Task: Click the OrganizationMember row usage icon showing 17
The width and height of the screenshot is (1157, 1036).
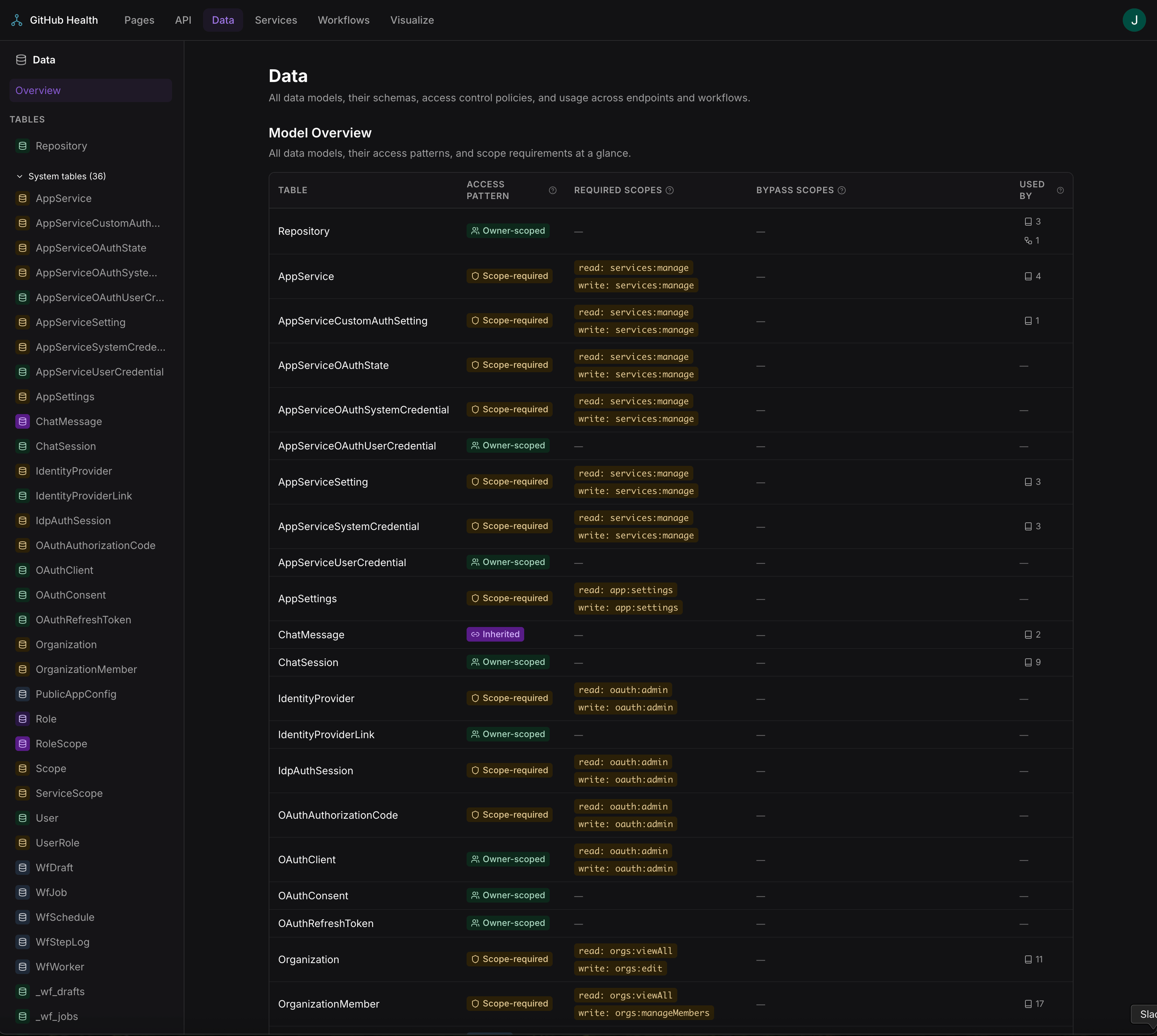Action: click(1028, 1004)
